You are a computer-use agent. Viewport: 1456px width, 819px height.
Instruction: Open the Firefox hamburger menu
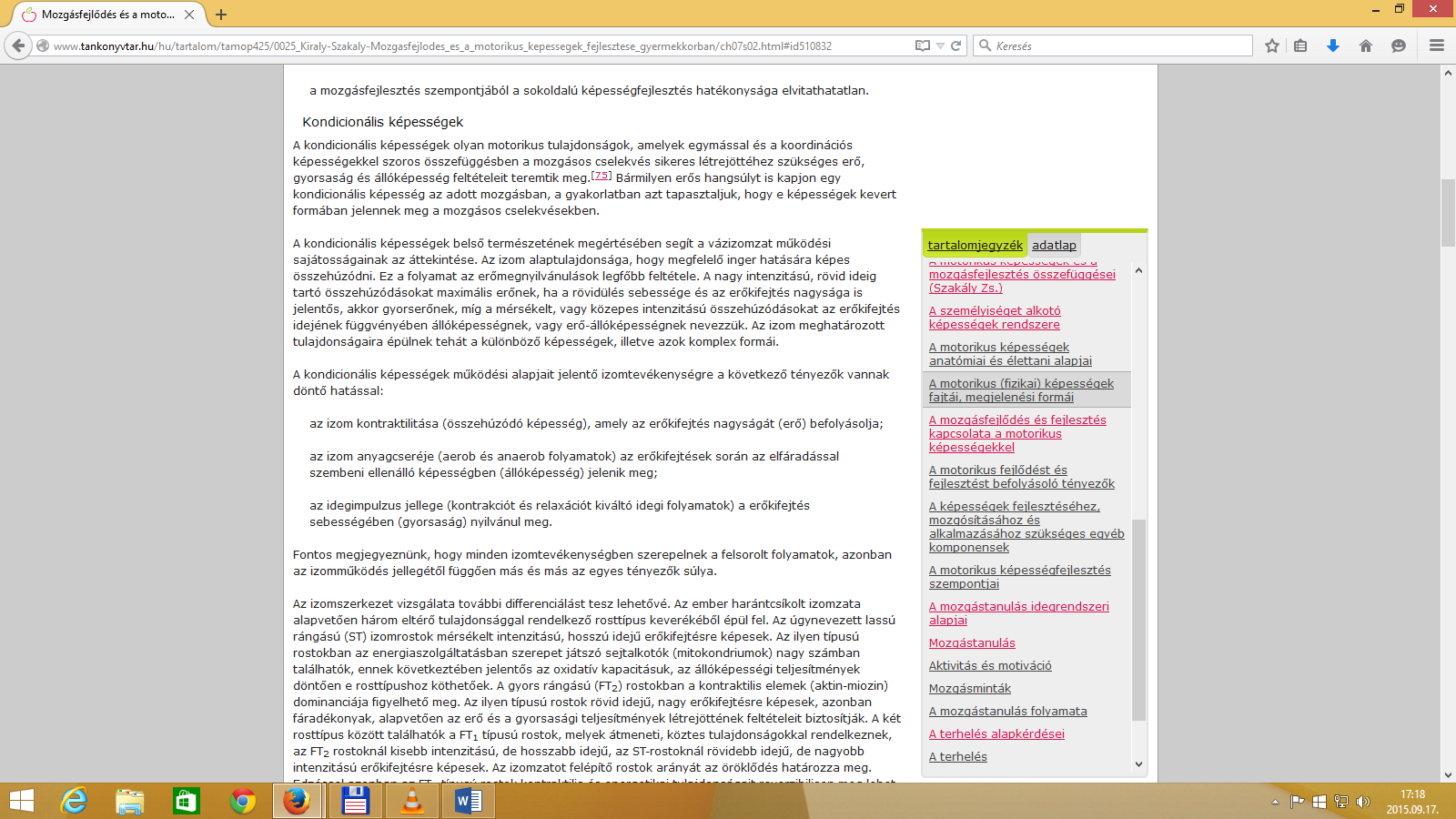coord(1437,45)
